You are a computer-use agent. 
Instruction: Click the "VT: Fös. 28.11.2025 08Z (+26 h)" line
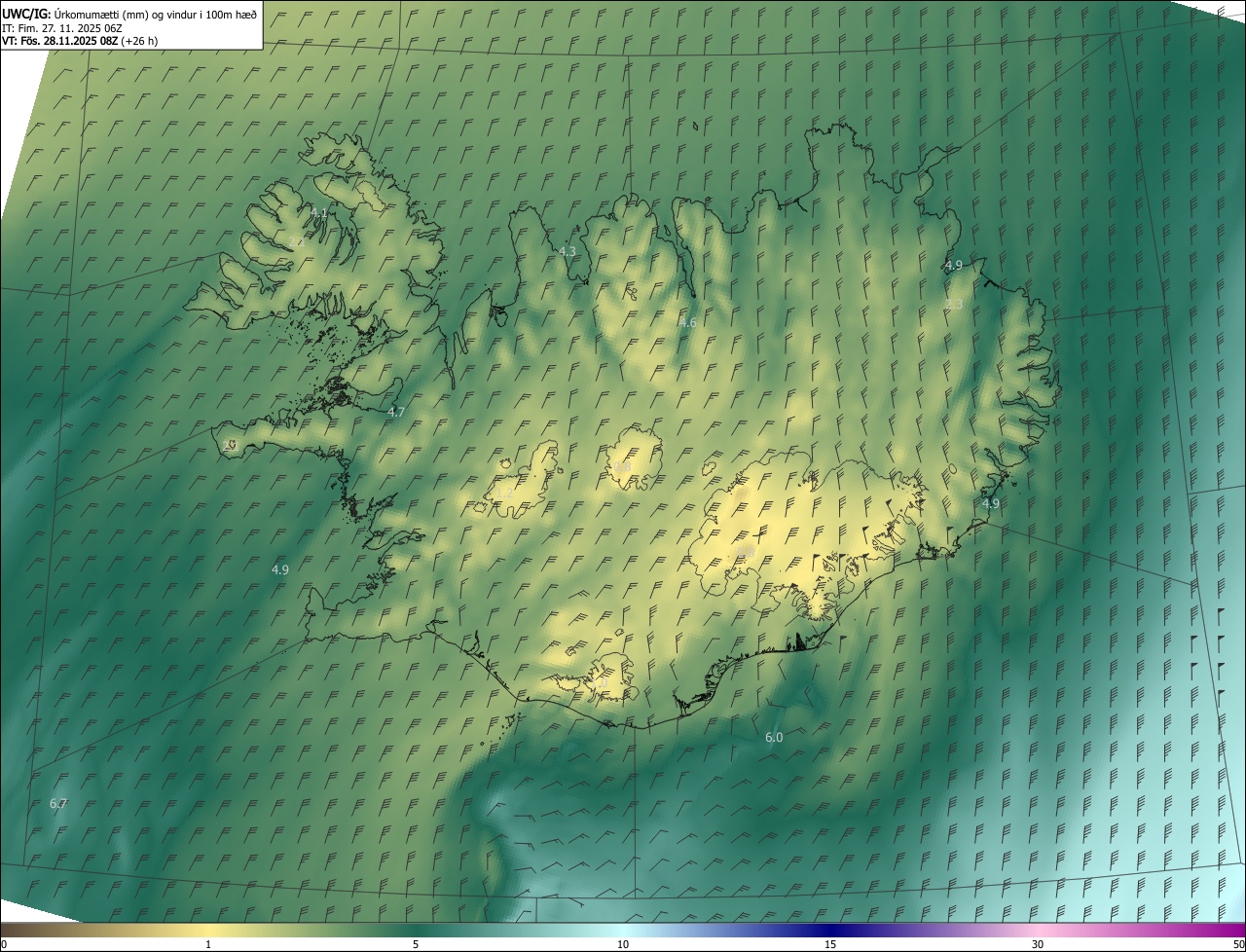pos(80,41)
